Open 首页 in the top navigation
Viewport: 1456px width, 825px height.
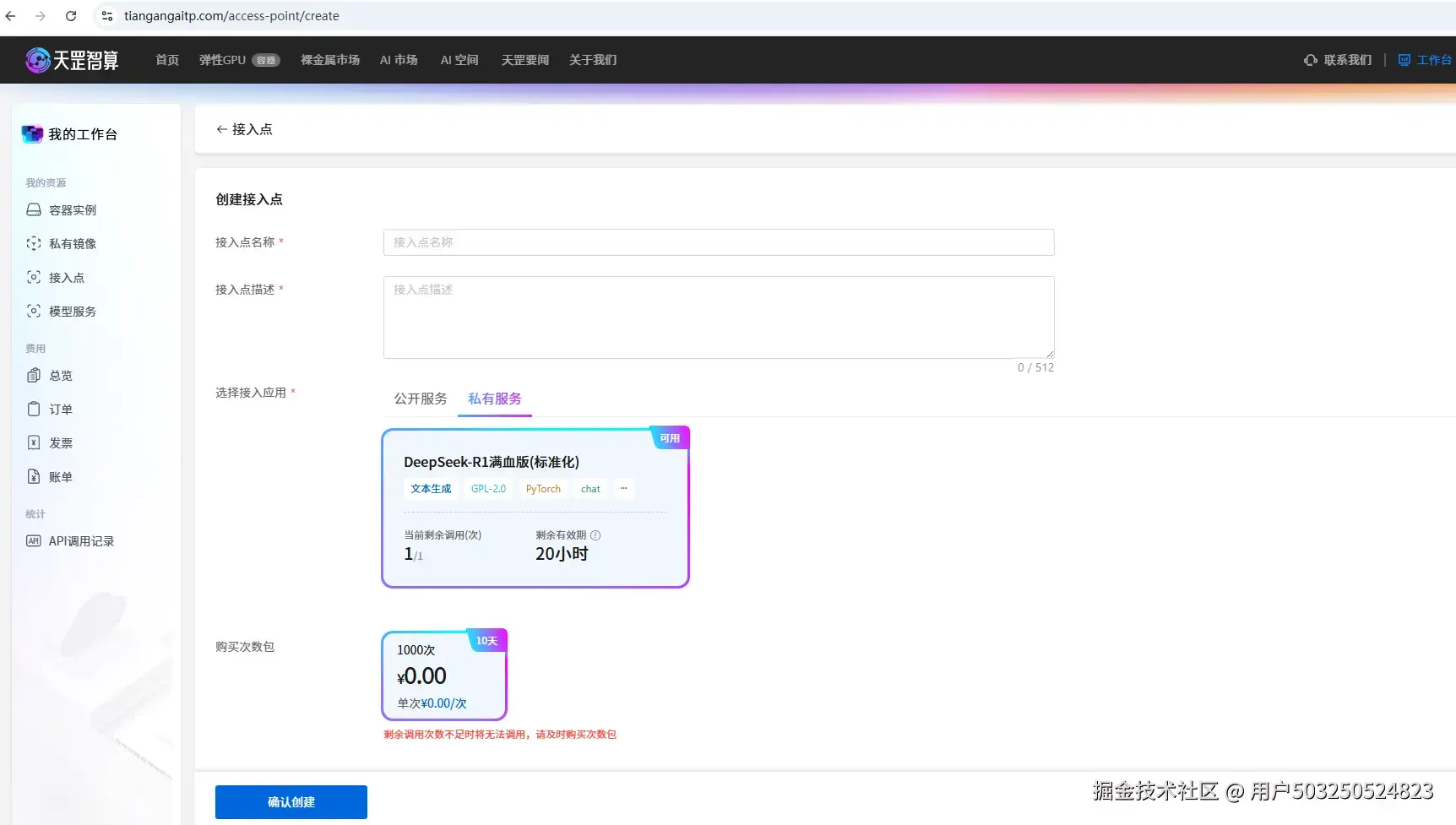coord(167,60)
